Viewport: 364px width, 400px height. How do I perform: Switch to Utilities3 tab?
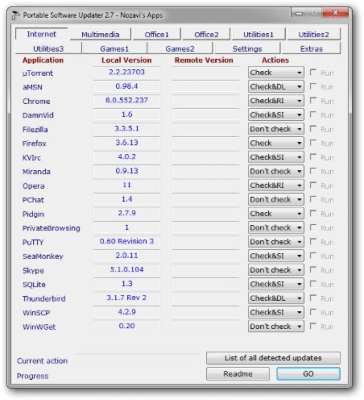pos(48,49)
